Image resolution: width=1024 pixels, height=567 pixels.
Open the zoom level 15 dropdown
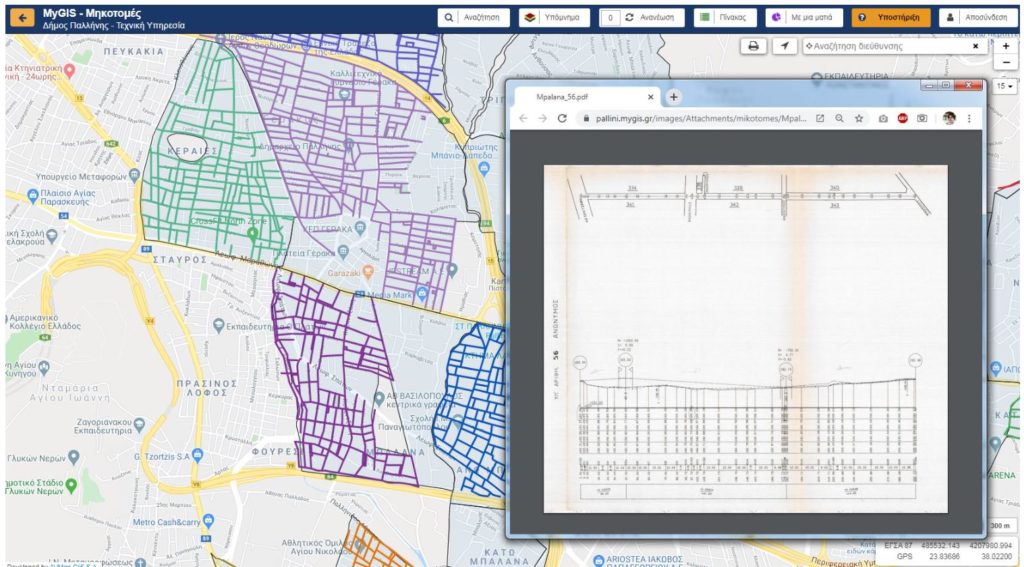pyautogui.click(x=1005, y=87)
